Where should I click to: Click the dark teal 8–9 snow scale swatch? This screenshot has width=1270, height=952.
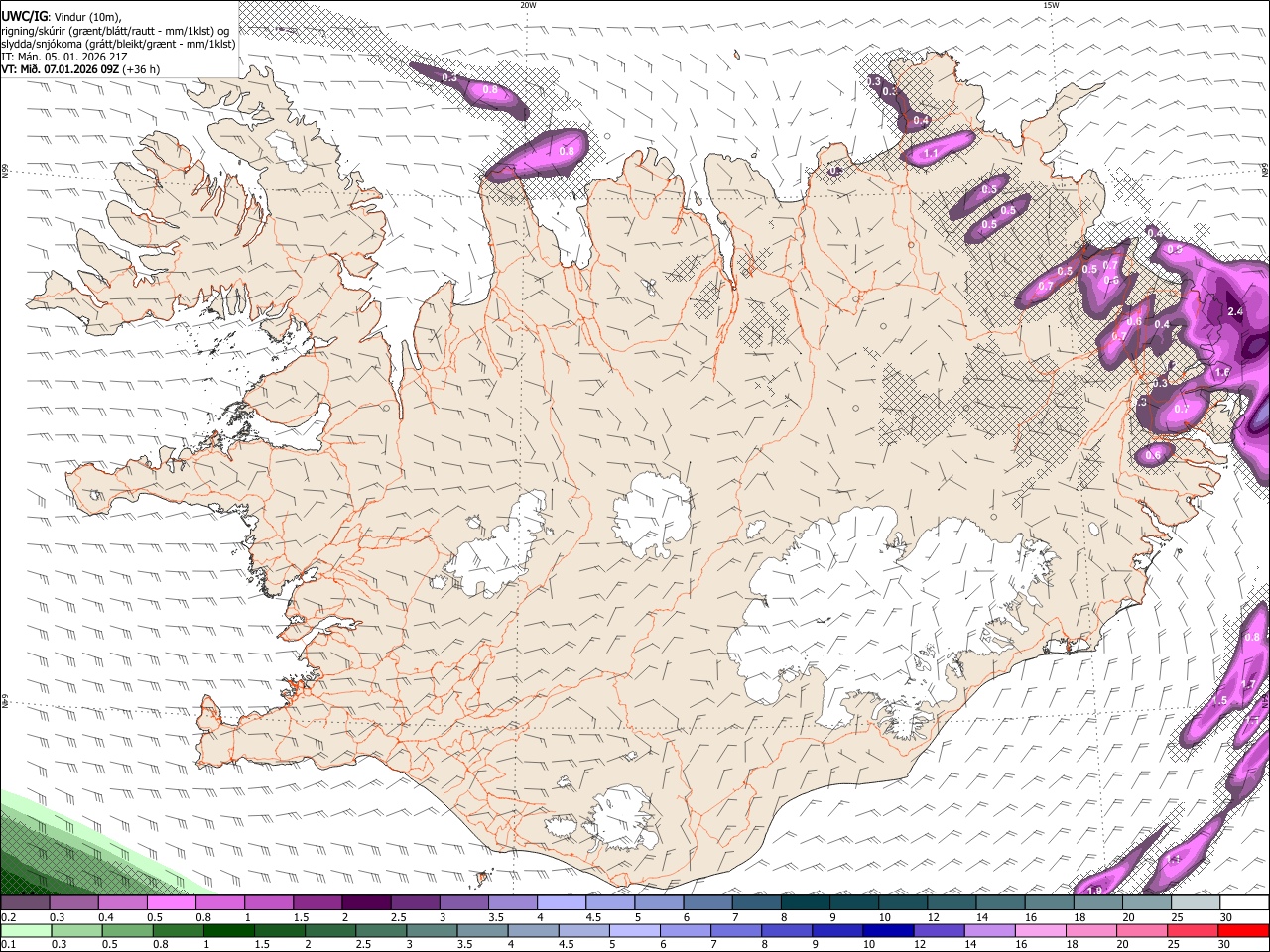tap(805, 903)
